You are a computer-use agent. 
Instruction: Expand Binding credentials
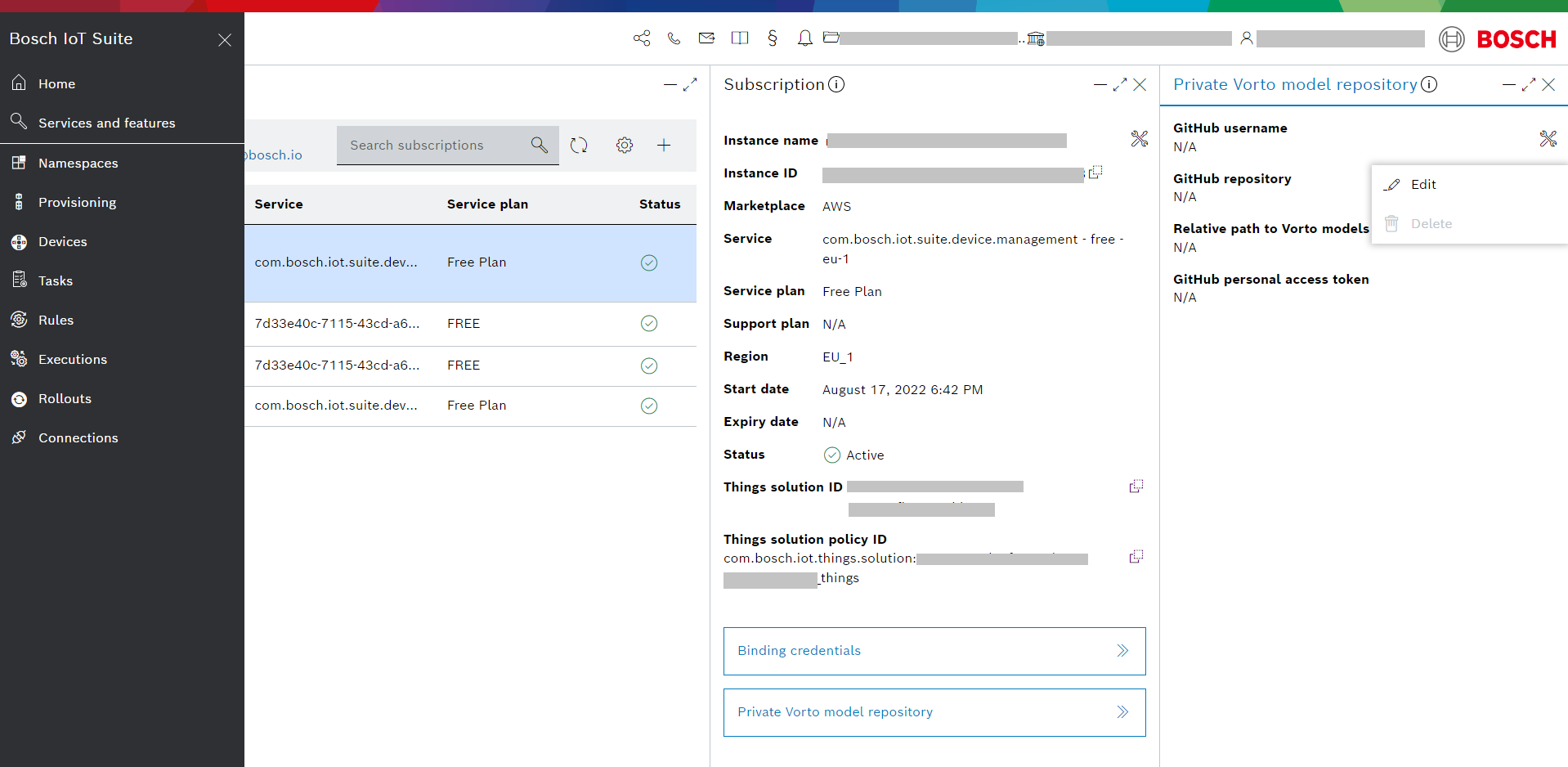(934, 651)
